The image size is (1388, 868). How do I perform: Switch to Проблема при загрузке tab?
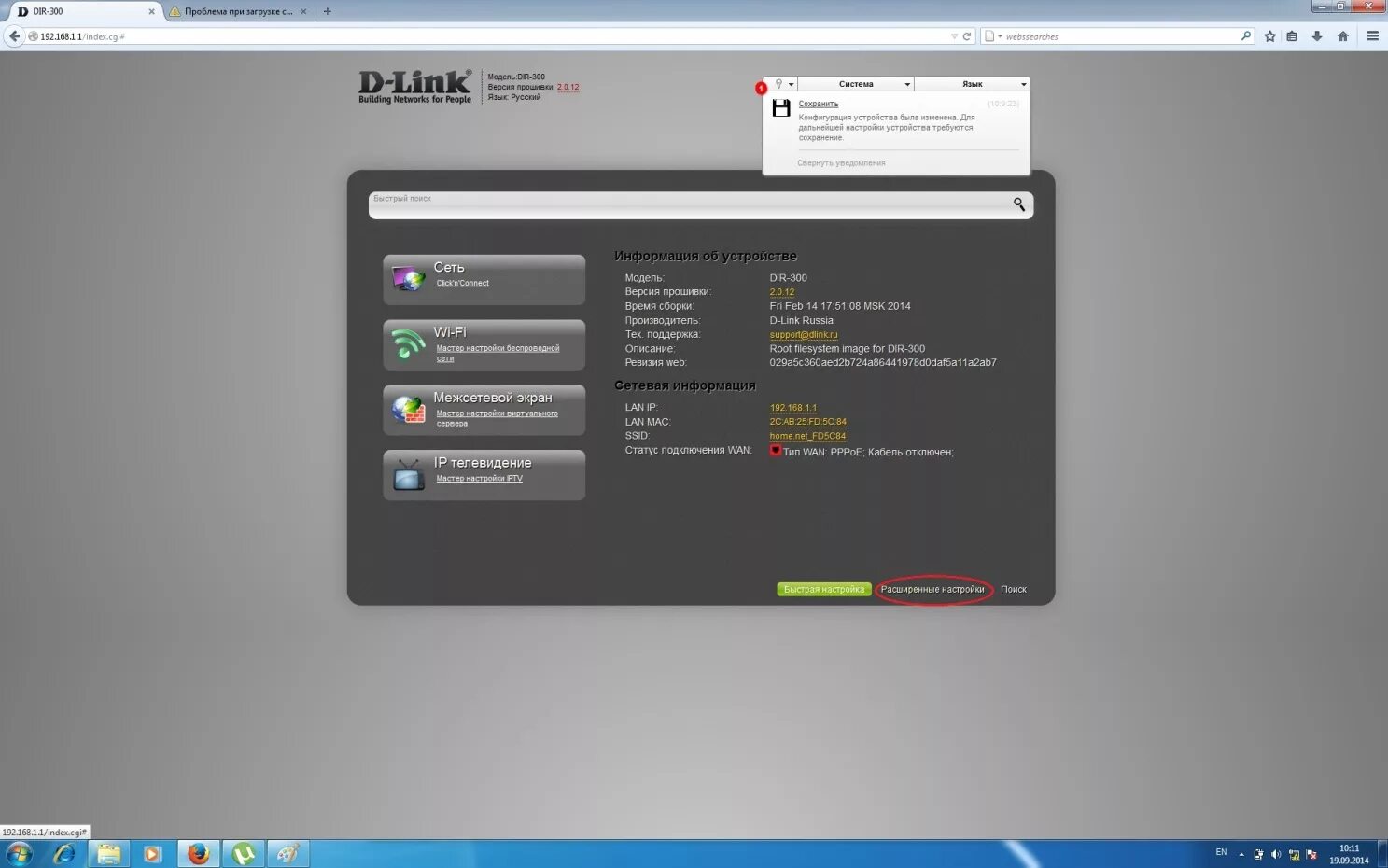pos(239,11)
